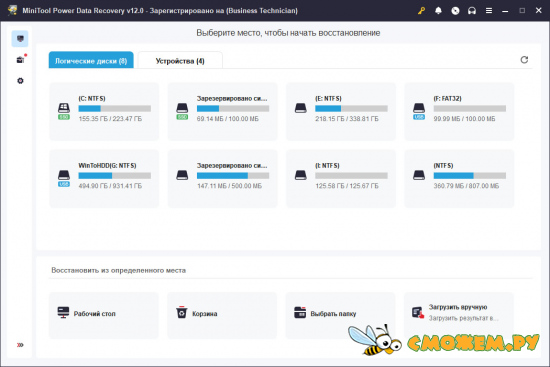550x367 pixels.
Task: Pick the F: FAT32 USB drive
Action: click(459, 112)
